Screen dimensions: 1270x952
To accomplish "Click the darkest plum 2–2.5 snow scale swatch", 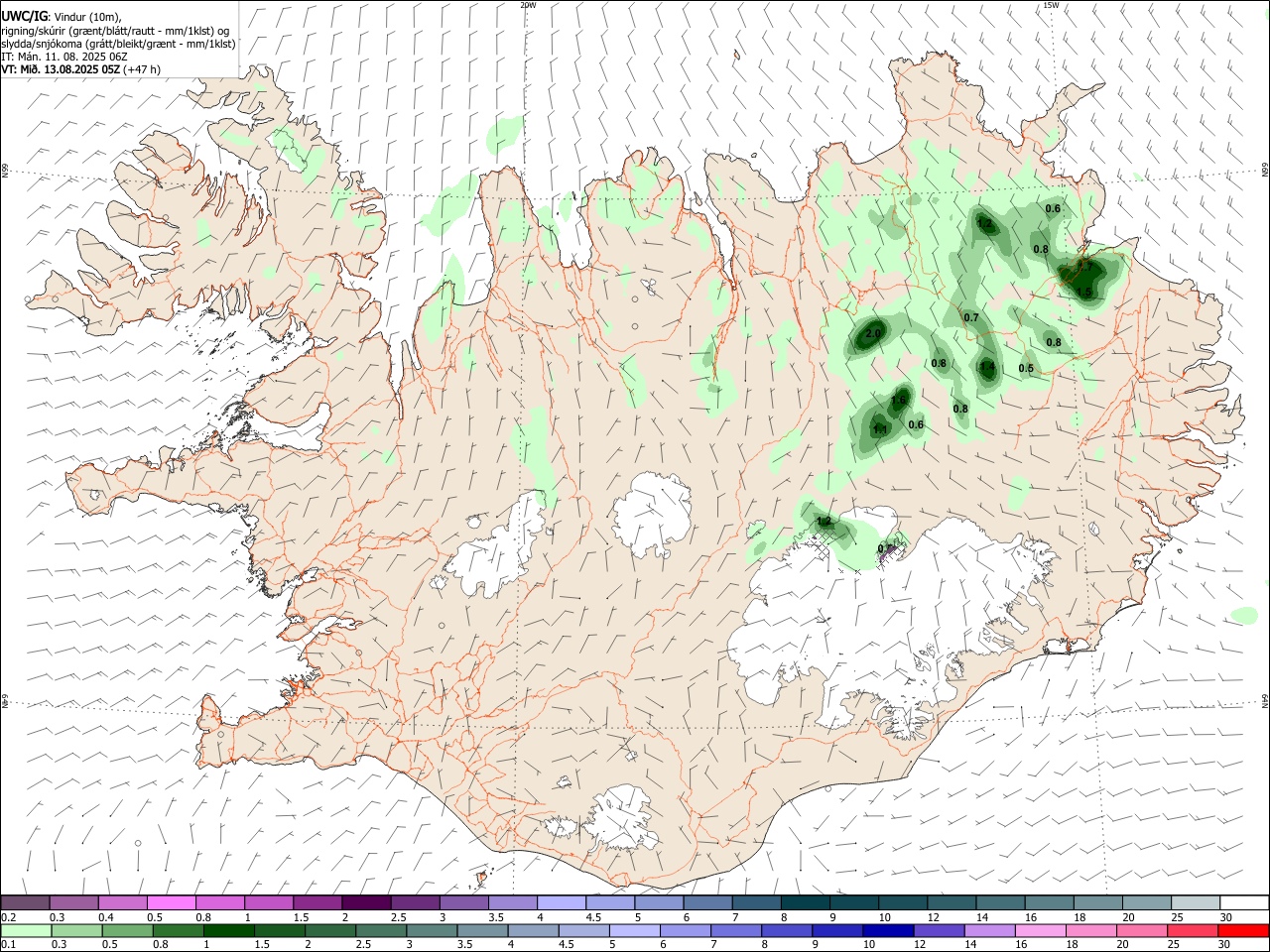I will click(x=366, y=903).
